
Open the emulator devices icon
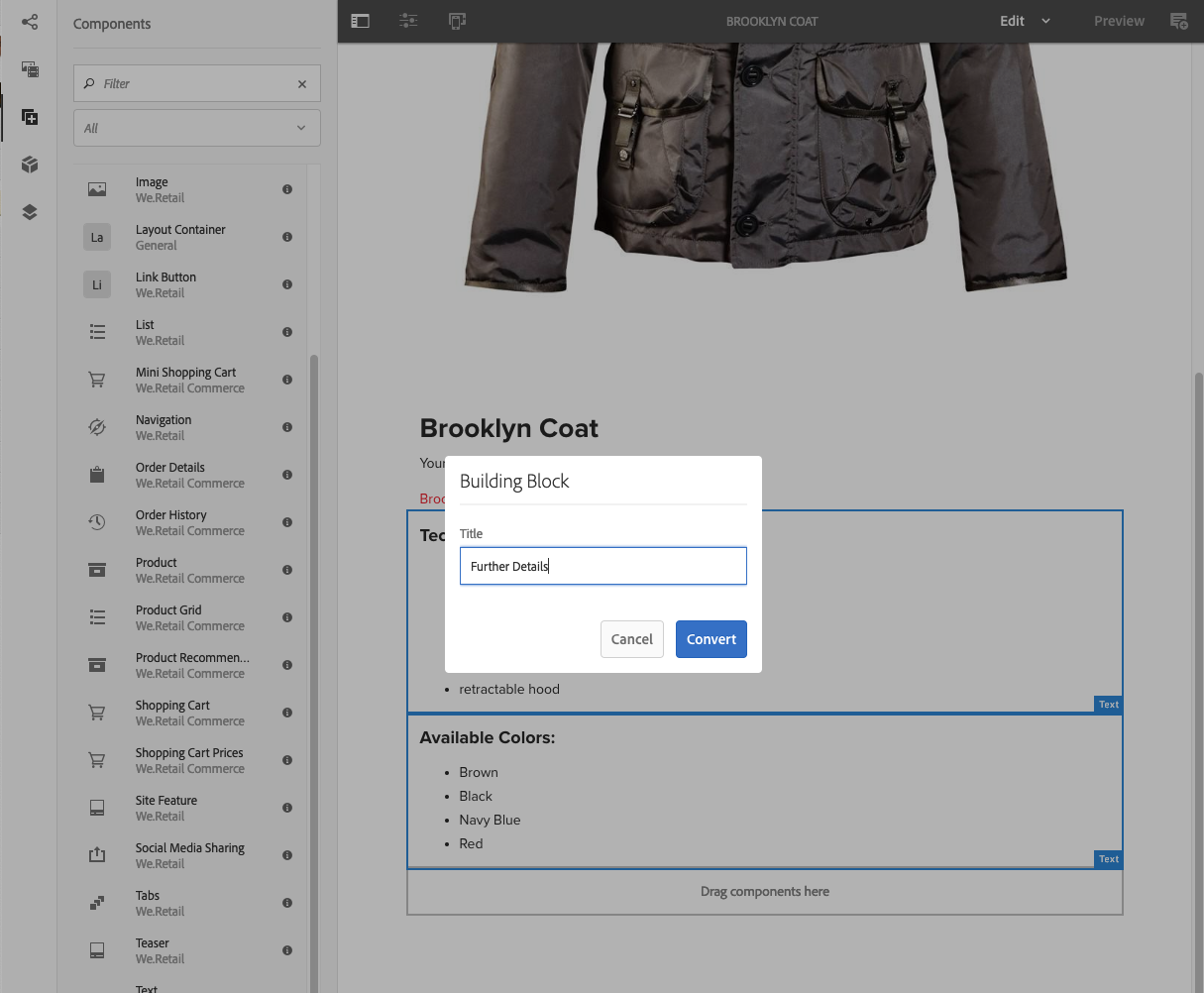tap(457, 21)
